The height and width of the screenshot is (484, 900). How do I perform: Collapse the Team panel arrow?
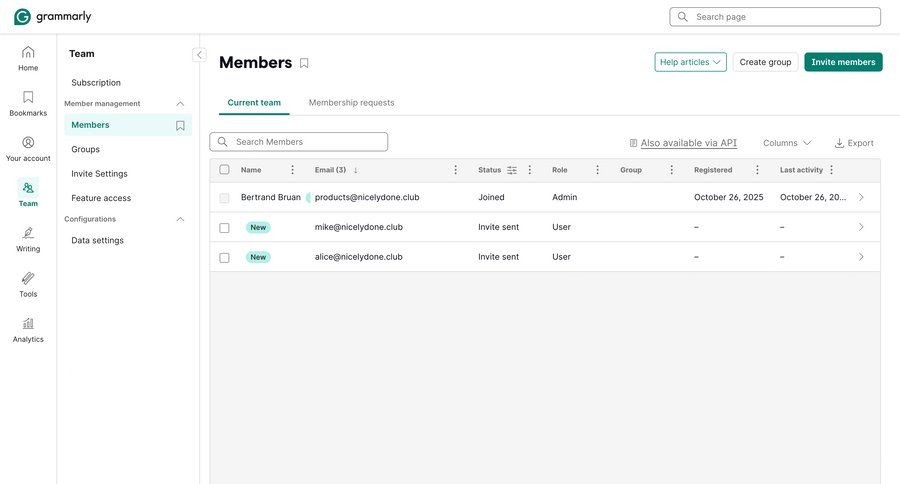199,55
